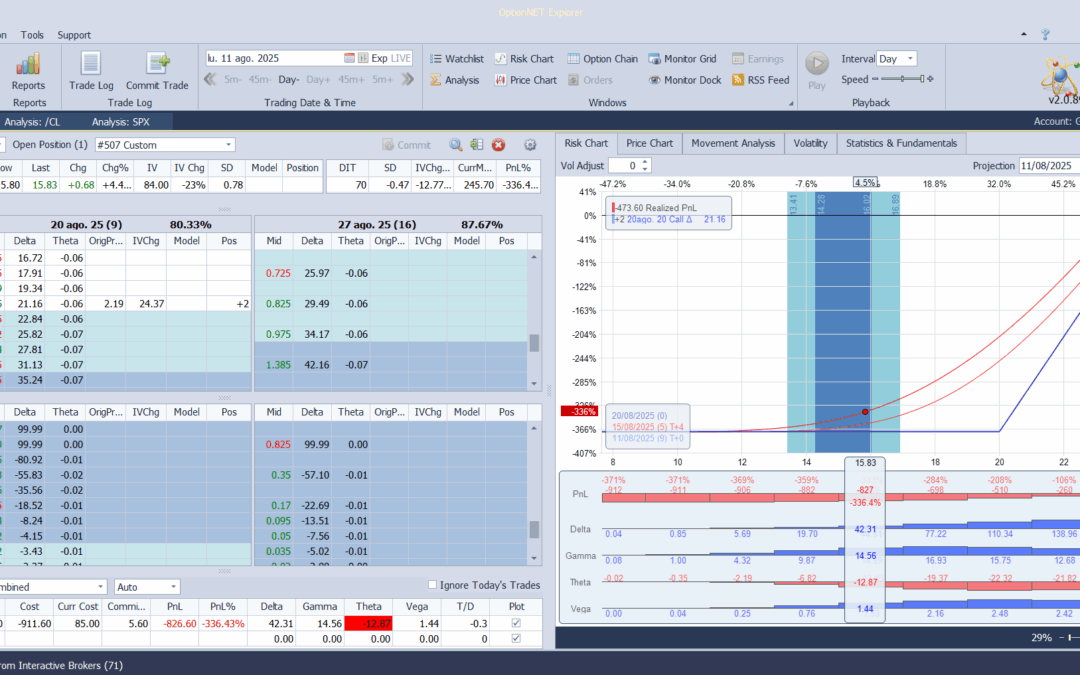Click the 5m- time step button
This screenshot has height=675, width=1080.
click(232, 80)
